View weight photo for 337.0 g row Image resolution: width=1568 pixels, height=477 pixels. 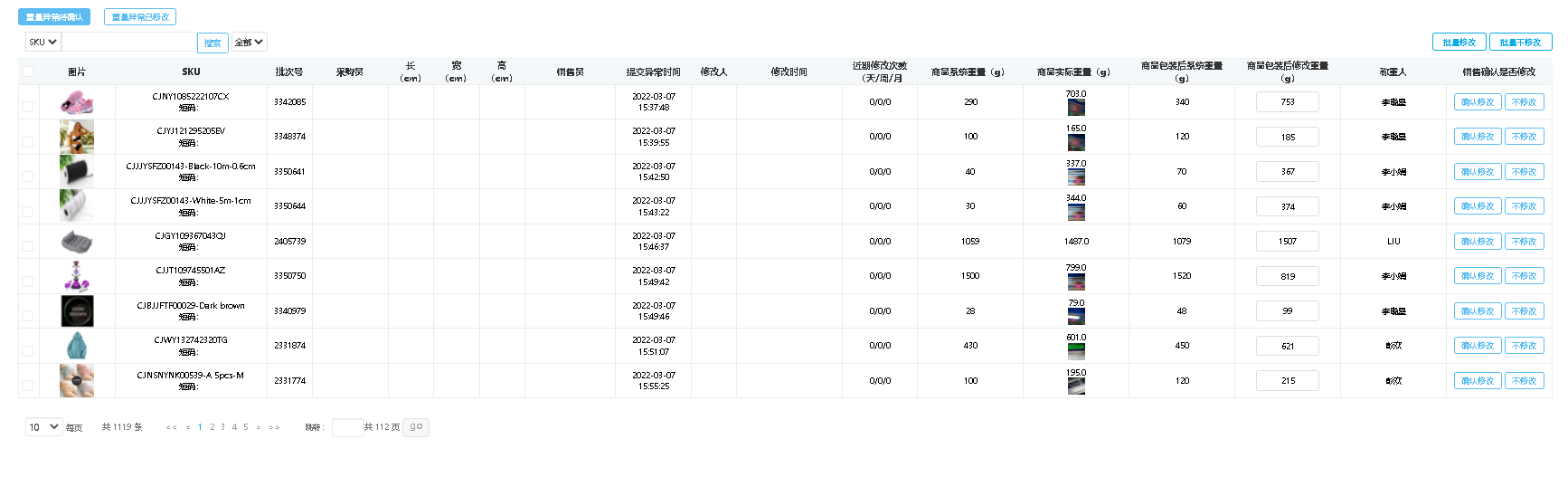pyautogui.click(x=1076, y=177)
